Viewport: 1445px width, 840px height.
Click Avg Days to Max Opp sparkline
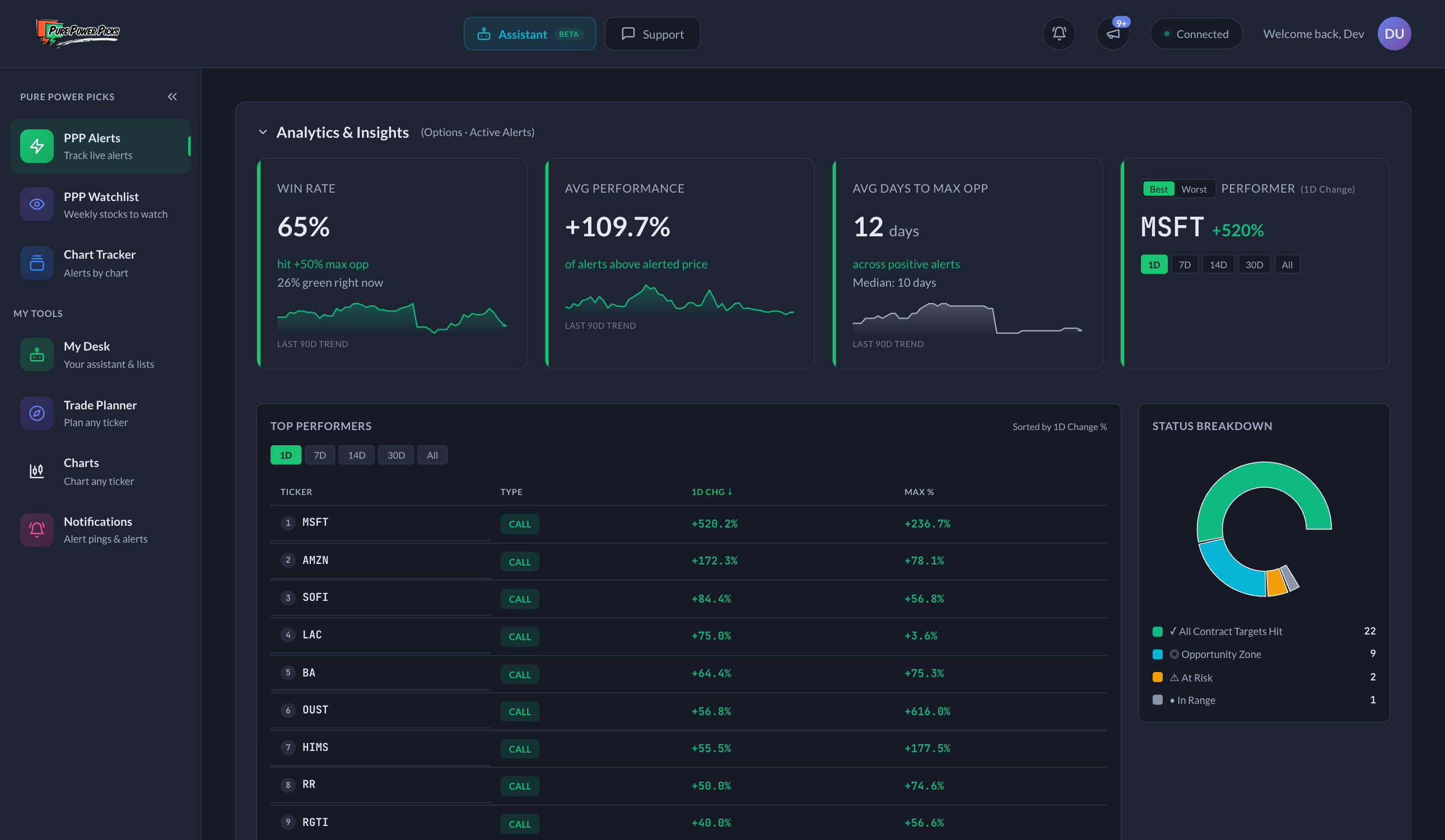click(967, 318)
